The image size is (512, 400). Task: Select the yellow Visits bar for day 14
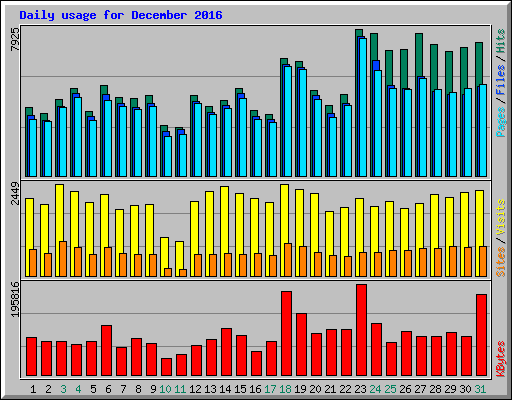225,220
